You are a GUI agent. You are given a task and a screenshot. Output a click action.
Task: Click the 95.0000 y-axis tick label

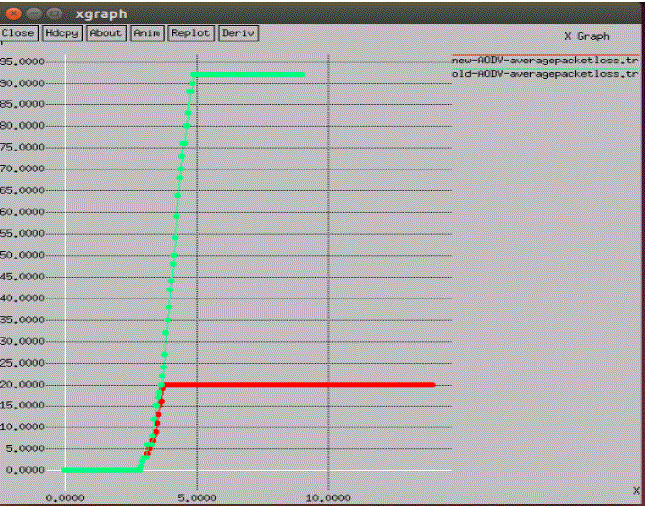click(x=21, y=61)
